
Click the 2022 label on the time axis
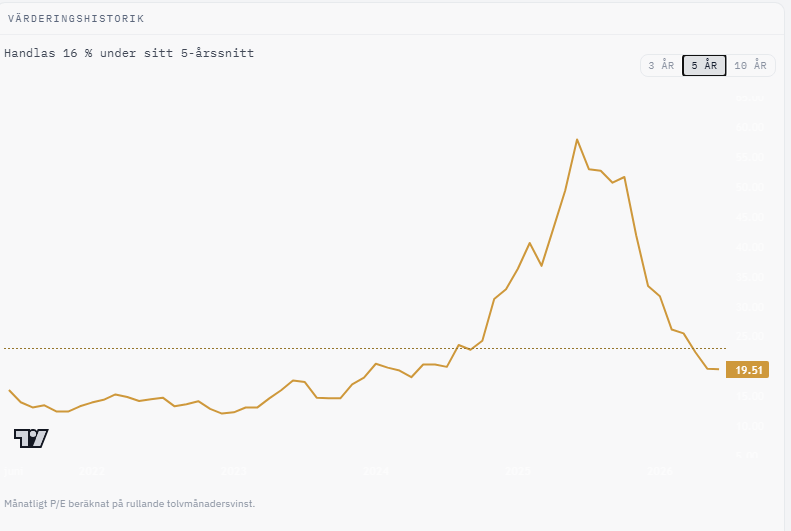tap(92, 471)
